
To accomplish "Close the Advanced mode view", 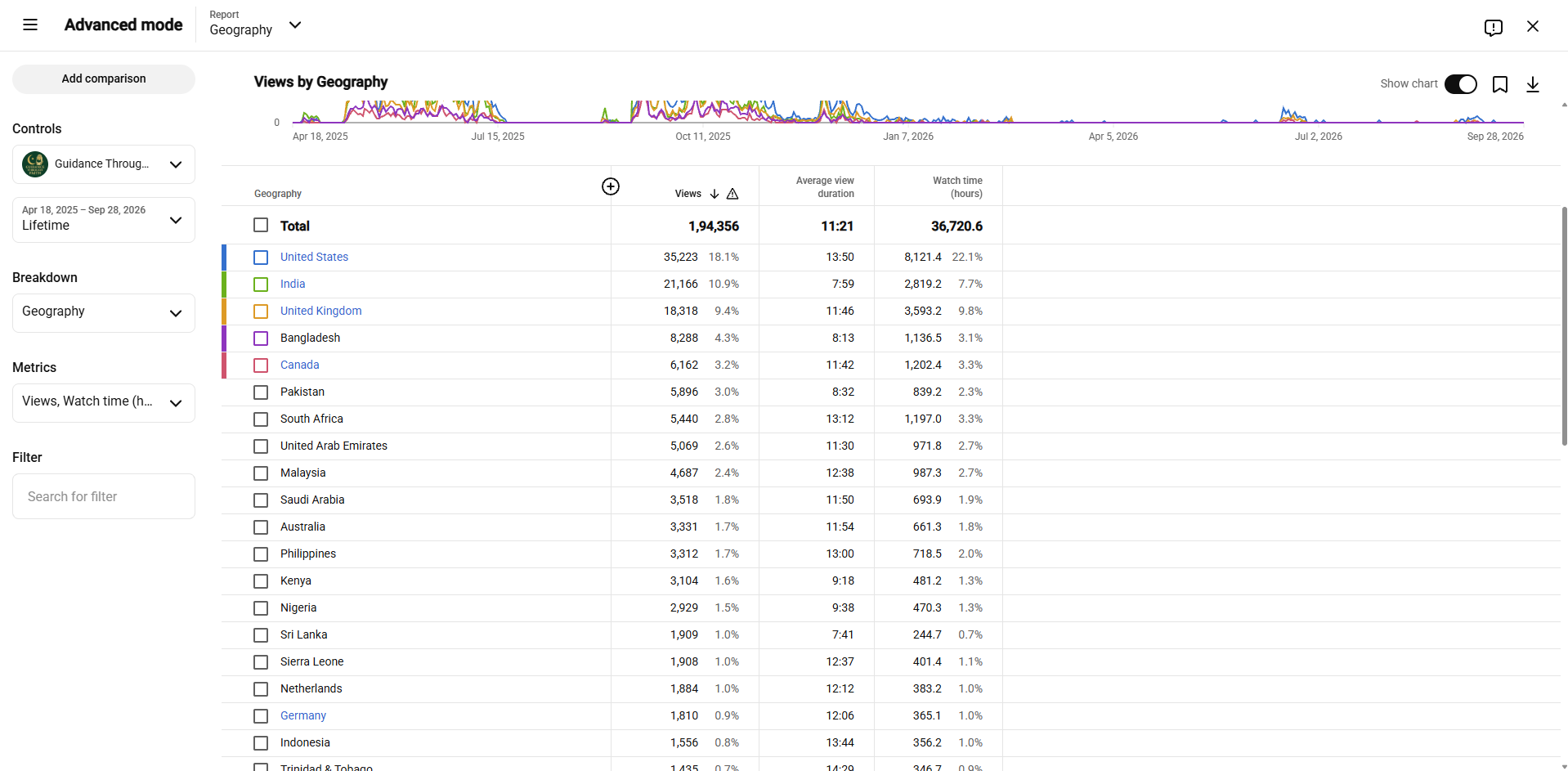I will pyautogui.click(x=1533, y=26).
